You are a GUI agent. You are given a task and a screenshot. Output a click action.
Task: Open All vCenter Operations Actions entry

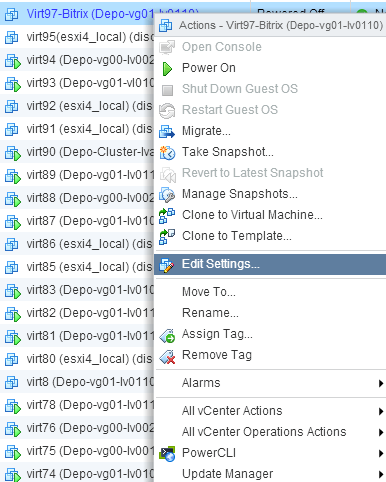271,432
